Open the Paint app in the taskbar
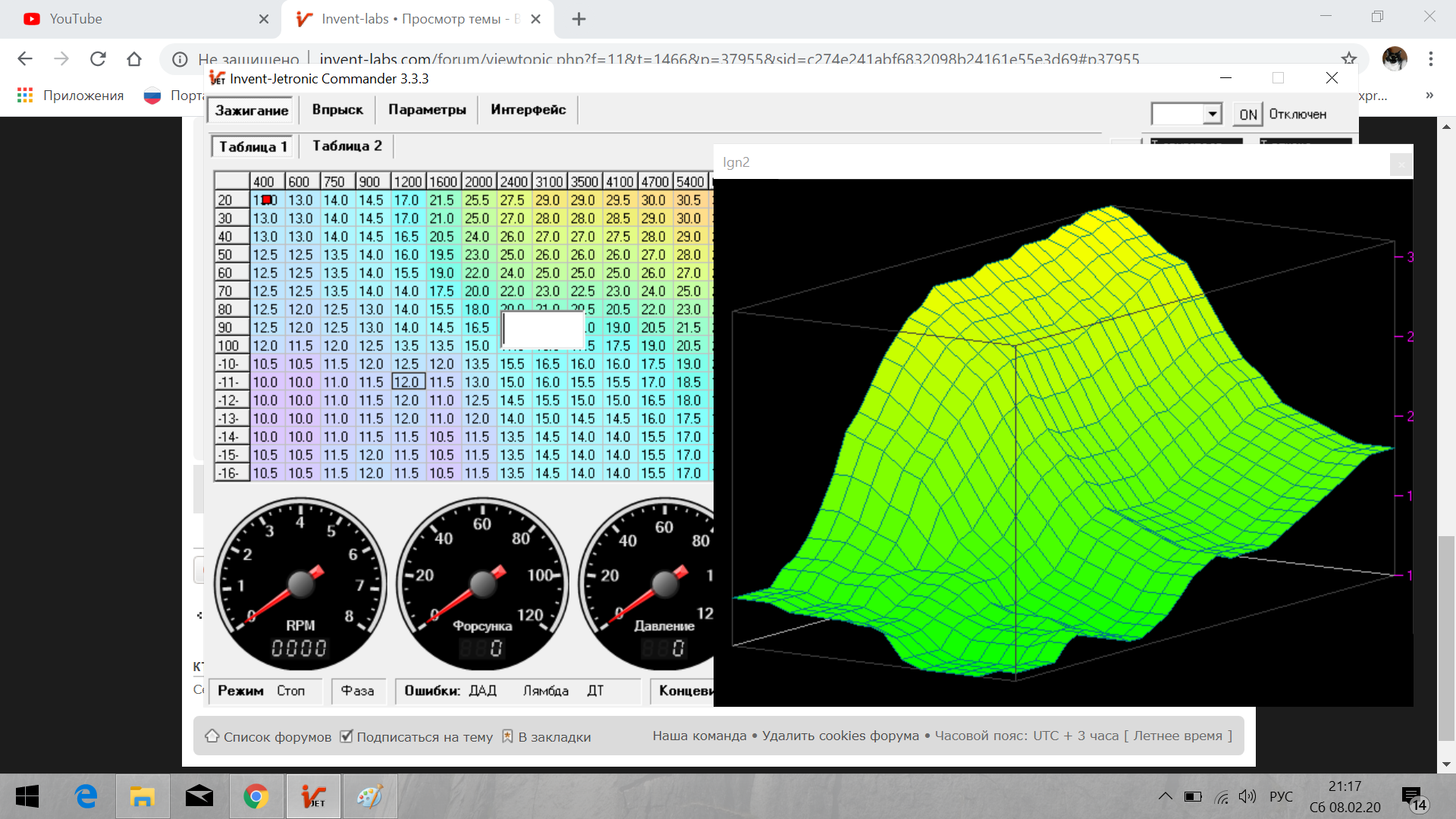Screen dimensions: 1456x819 tap(370, 796)
